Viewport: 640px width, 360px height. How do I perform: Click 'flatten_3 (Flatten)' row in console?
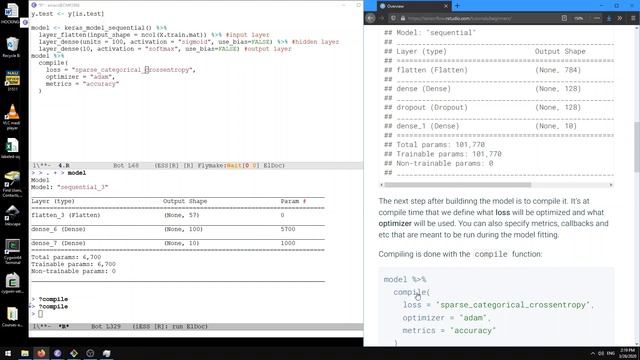pyautogui.click(x=178, y=215)
